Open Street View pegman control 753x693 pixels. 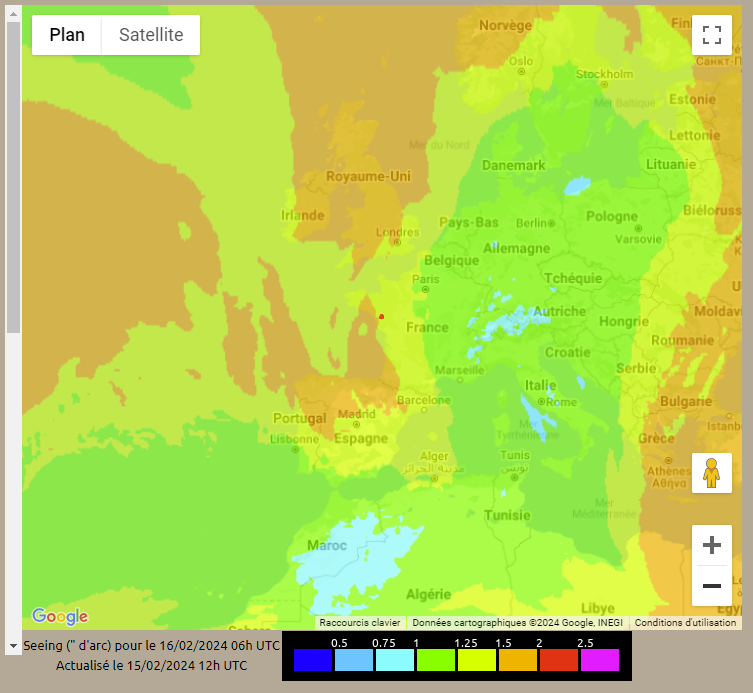coord(712,473)
